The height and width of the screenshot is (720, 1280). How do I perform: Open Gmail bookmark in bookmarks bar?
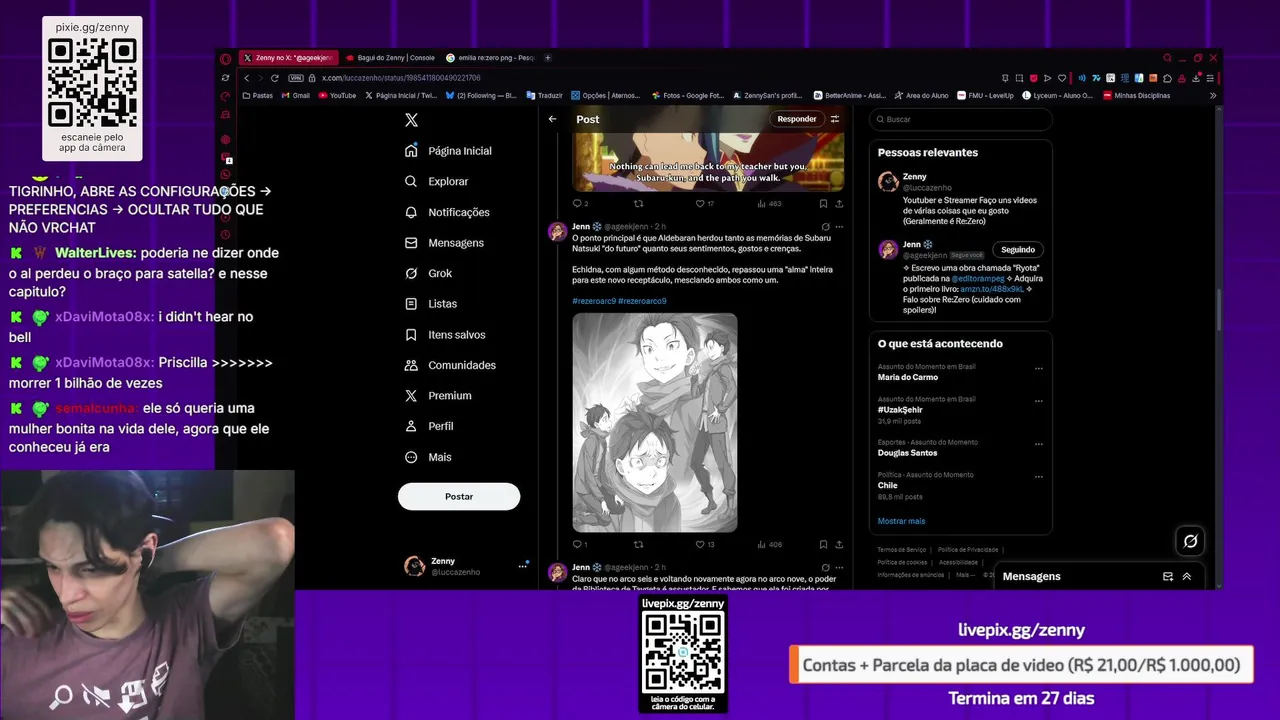[x=295, y=96]
